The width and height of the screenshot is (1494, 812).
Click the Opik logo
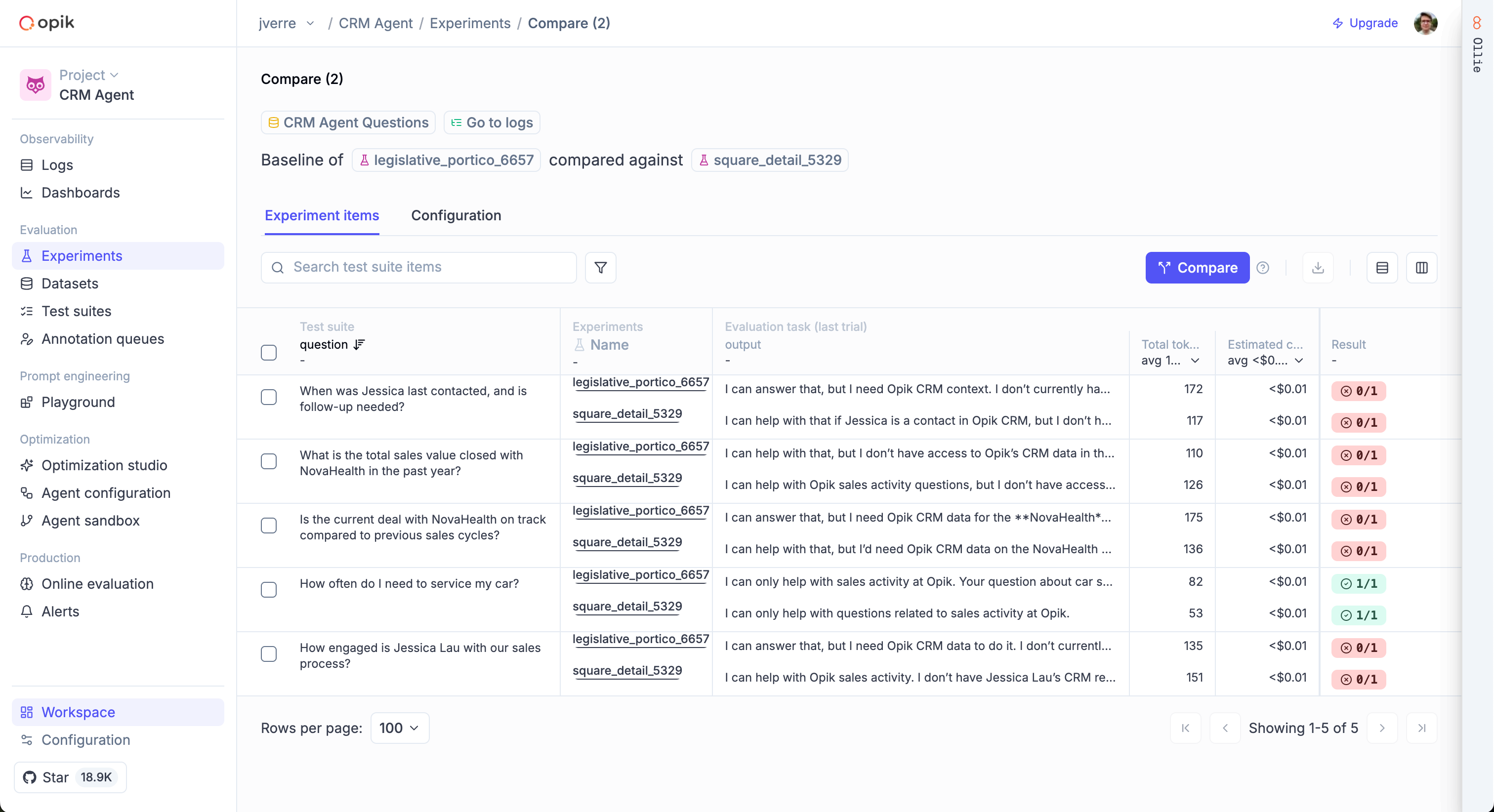click(46, 23)
